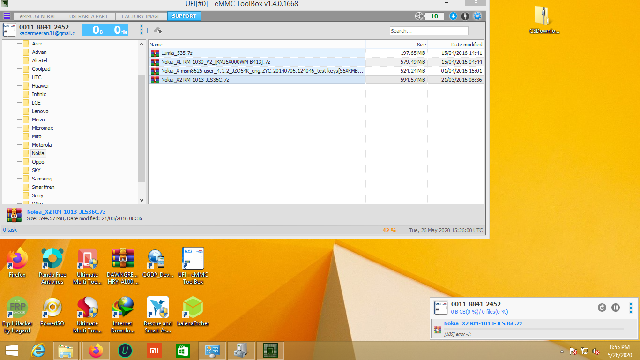
Task: Click the globe icon beside the 10 field
Action: click(419, 16)
